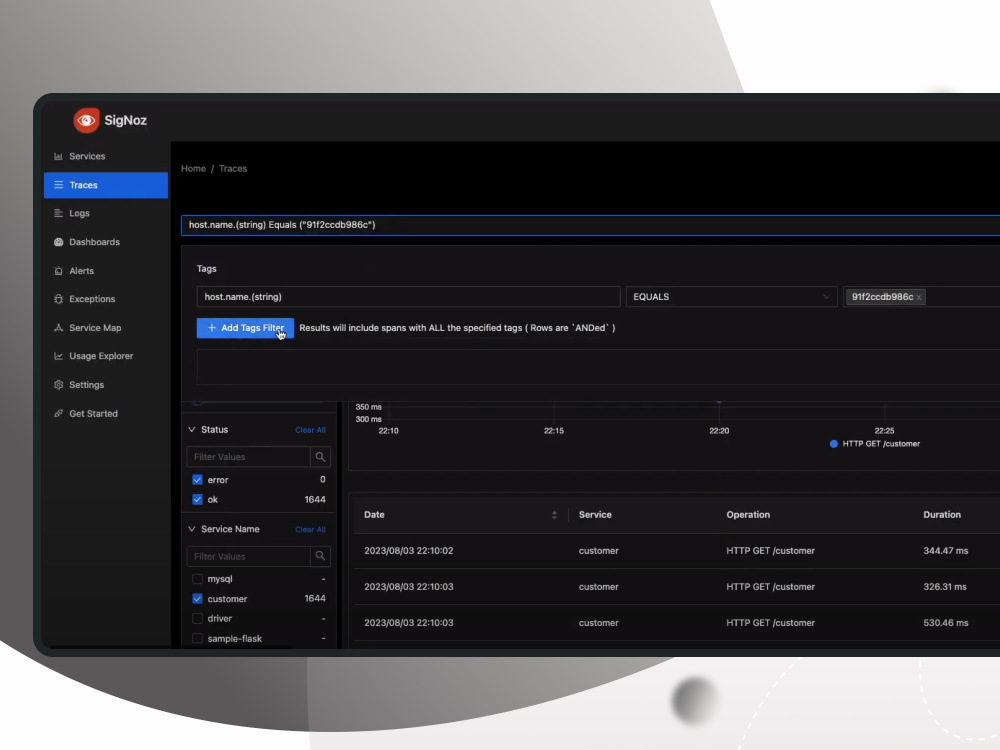The height and width of the screenshot is (750, 1000).
Task: Click the Add Tags Filter button
Action: 245,328
